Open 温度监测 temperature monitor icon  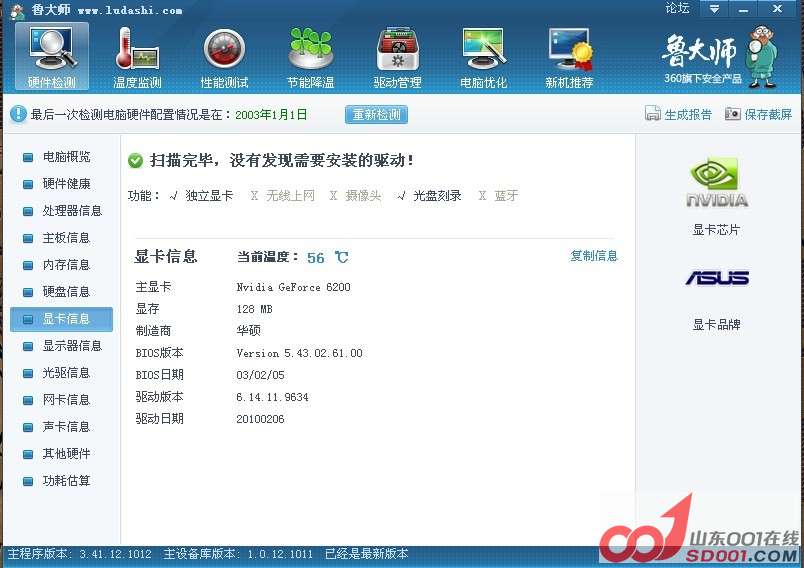pos(137,55)
